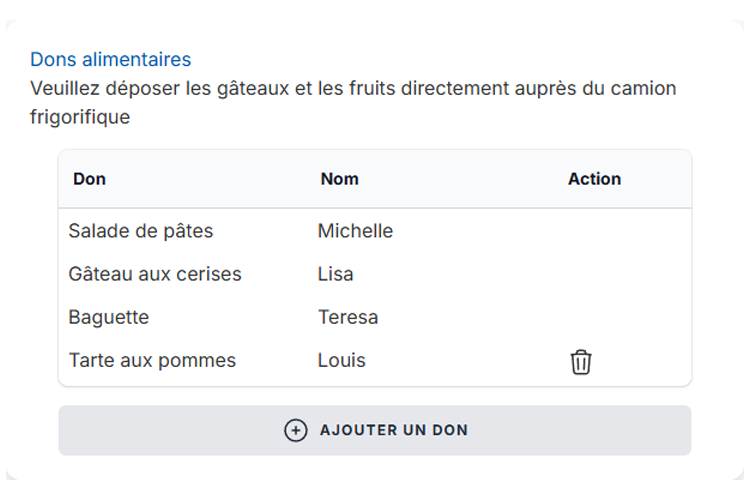Screen dimensions: 750x500
Task: Click the name Teresa
Action: [348, 317]
